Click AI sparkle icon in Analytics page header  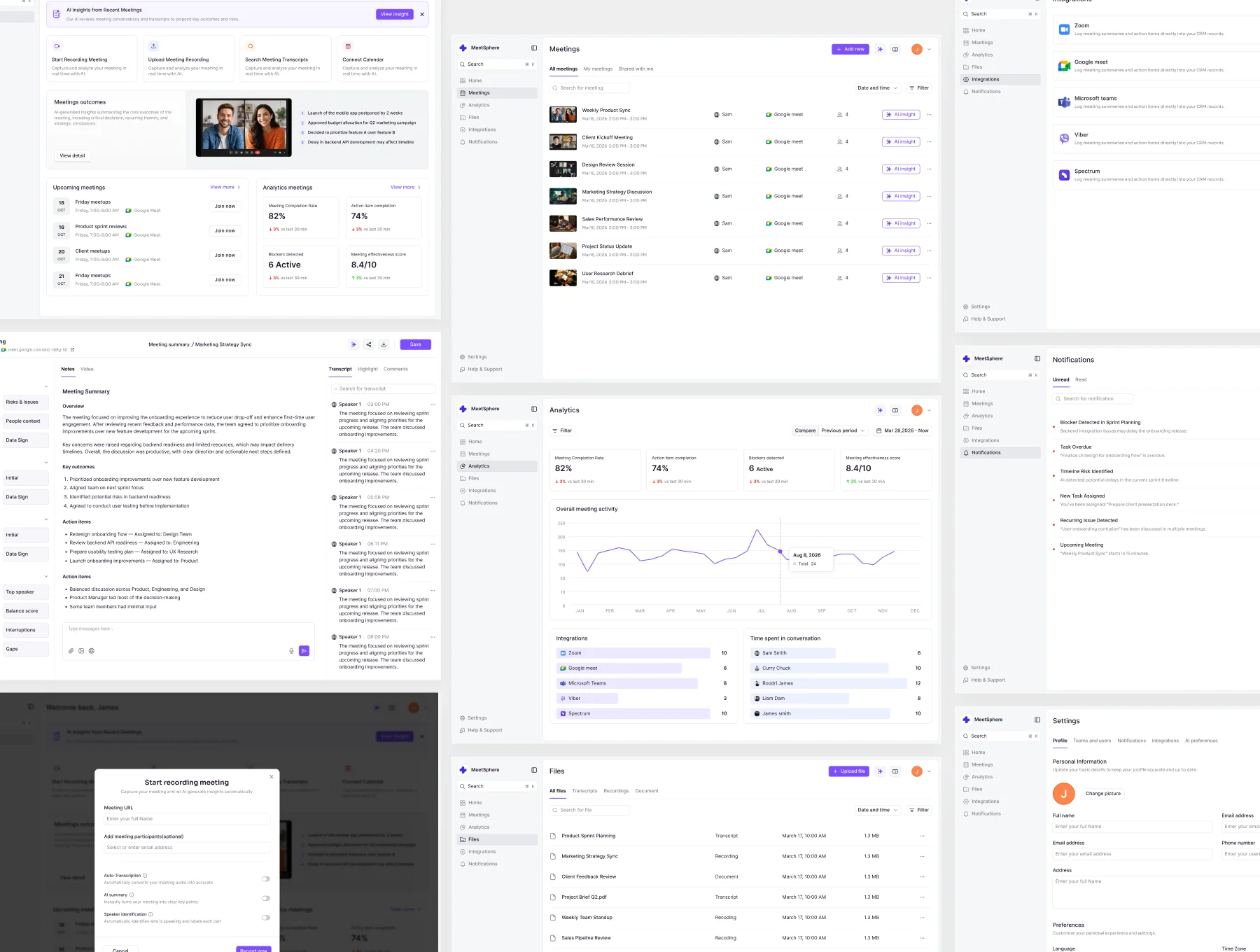pos(880,410)
